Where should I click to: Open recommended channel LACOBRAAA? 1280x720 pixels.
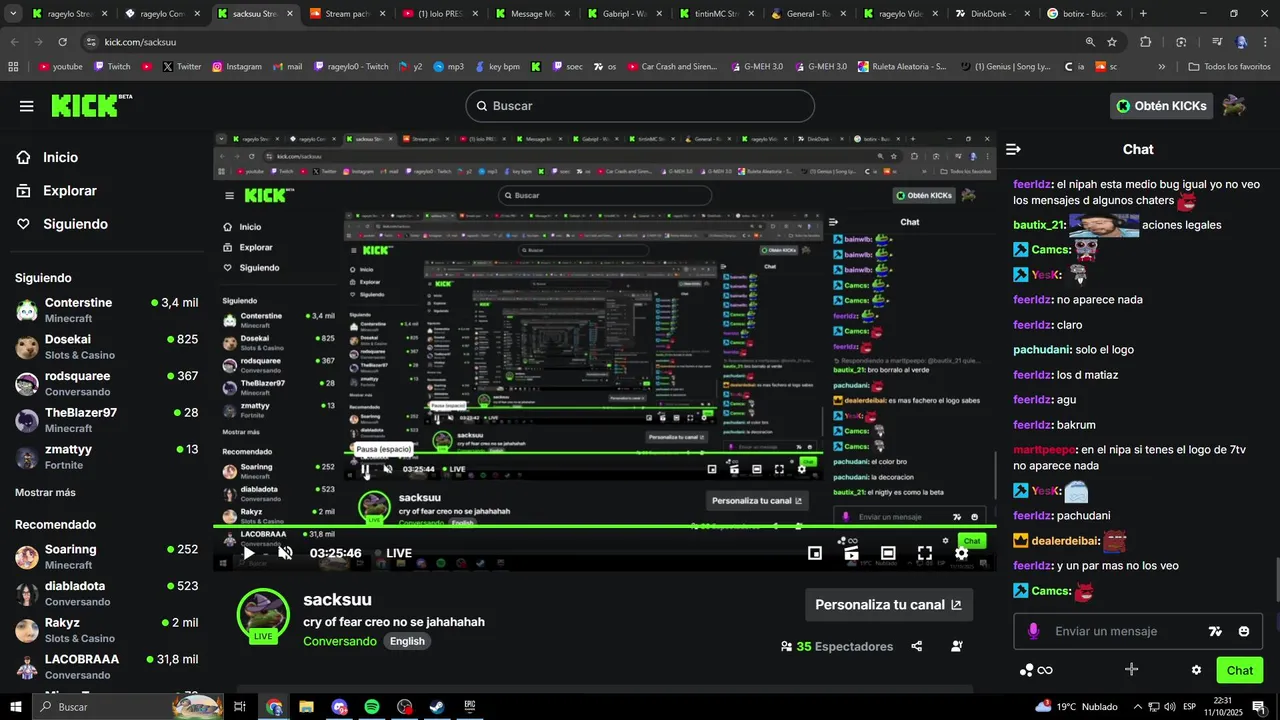106,667
